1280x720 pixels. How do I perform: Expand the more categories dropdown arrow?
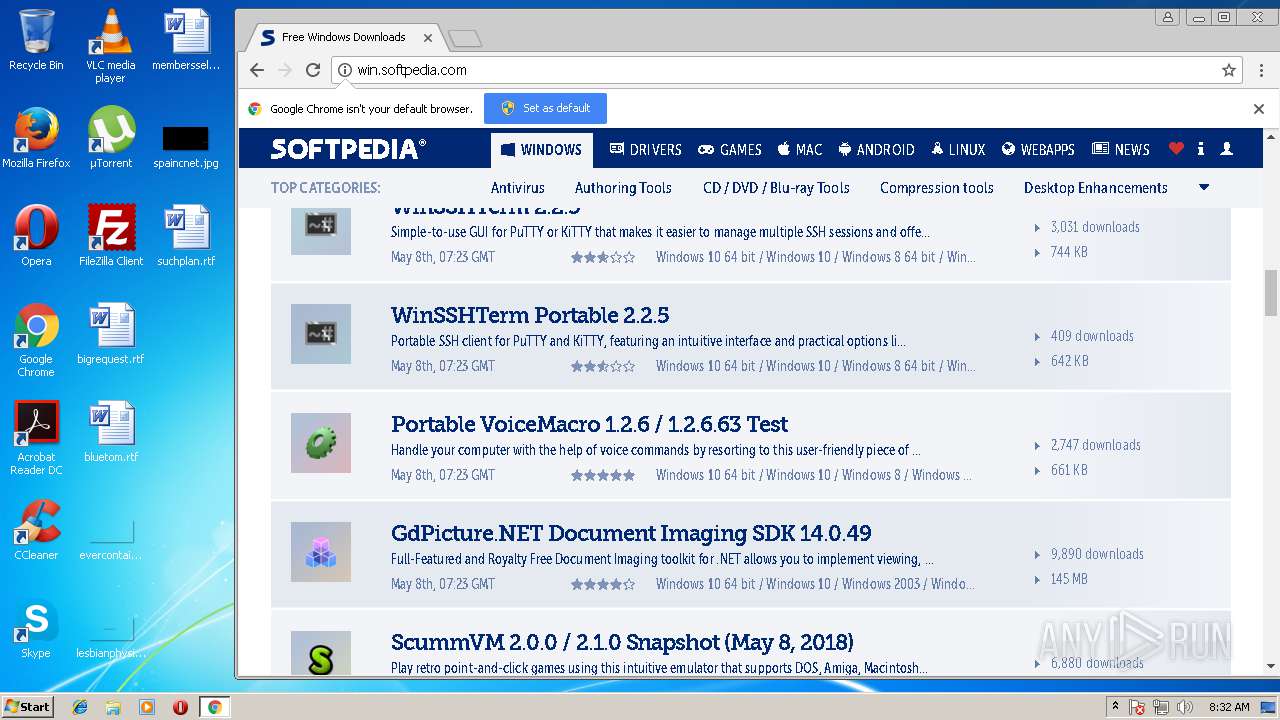(x=1204, y=187)
